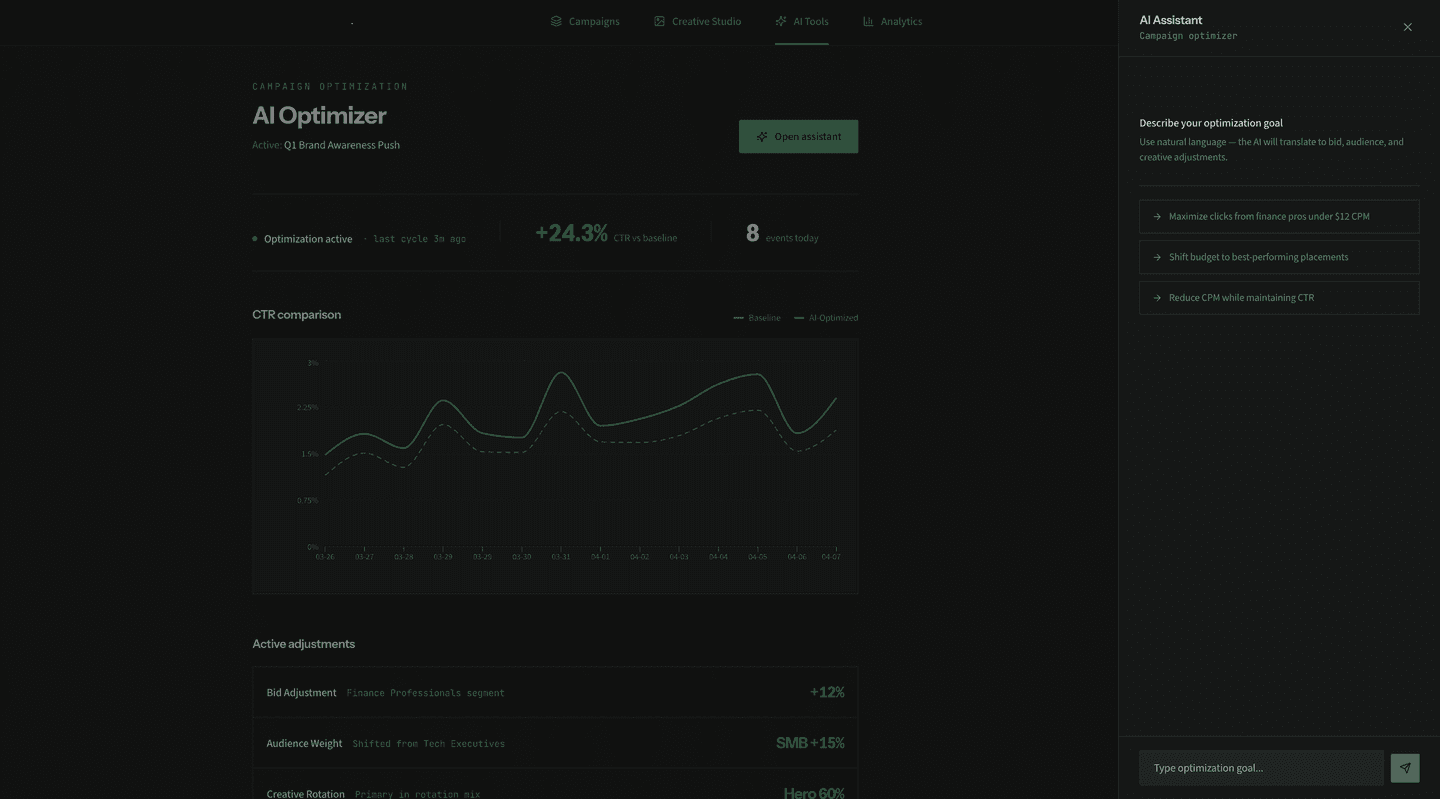
Task: Select the Campaigns layers icon in navigation
Action: tap(557, 21)
